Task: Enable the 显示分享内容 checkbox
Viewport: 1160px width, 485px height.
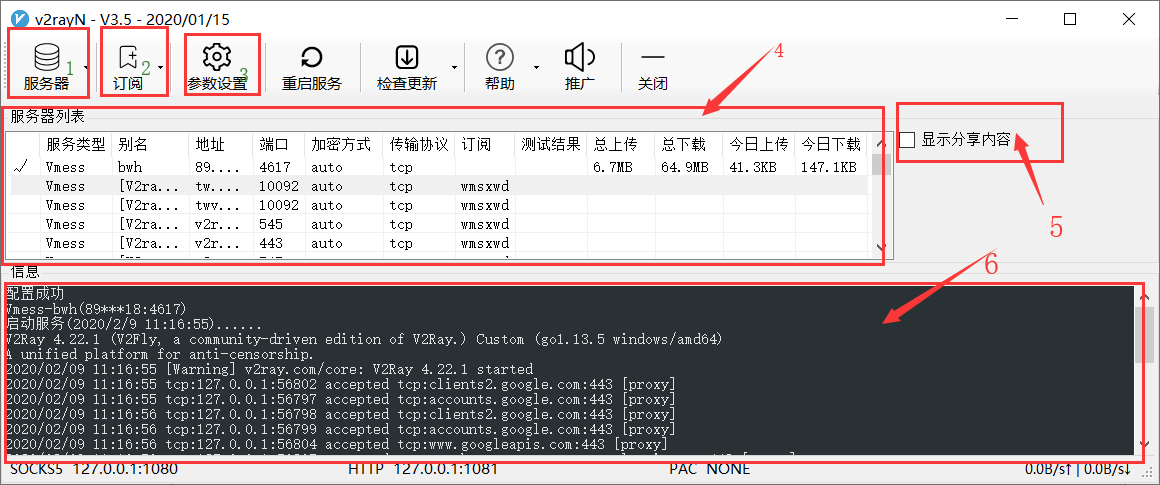Action: pos(908,140)
